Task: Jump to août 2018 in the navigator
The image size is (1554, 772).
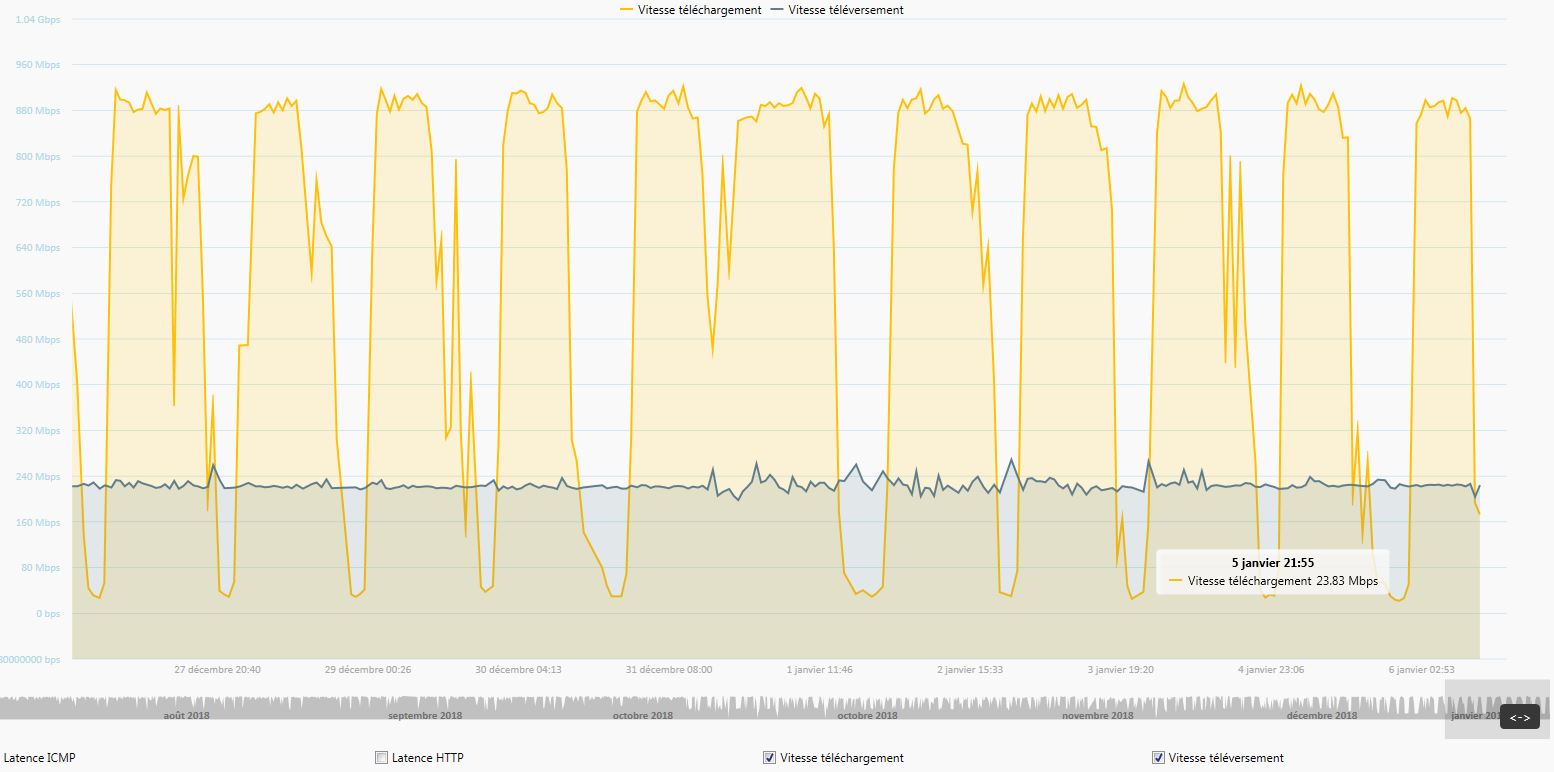Action: pyautogui.click(x=186, y=715)
